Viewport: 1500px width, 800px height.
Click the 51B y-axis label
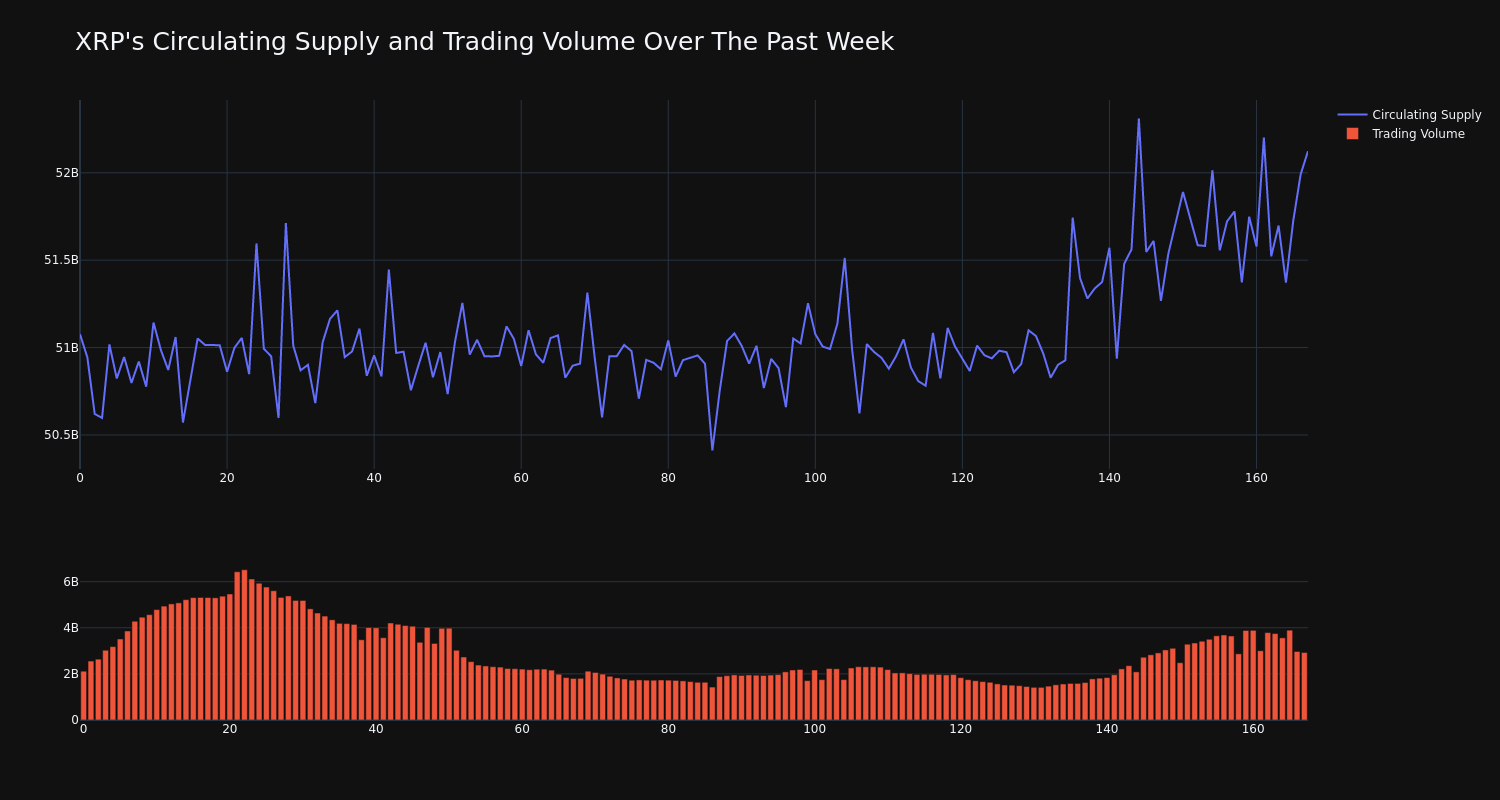pyautogui.click(x=67, y=348)
